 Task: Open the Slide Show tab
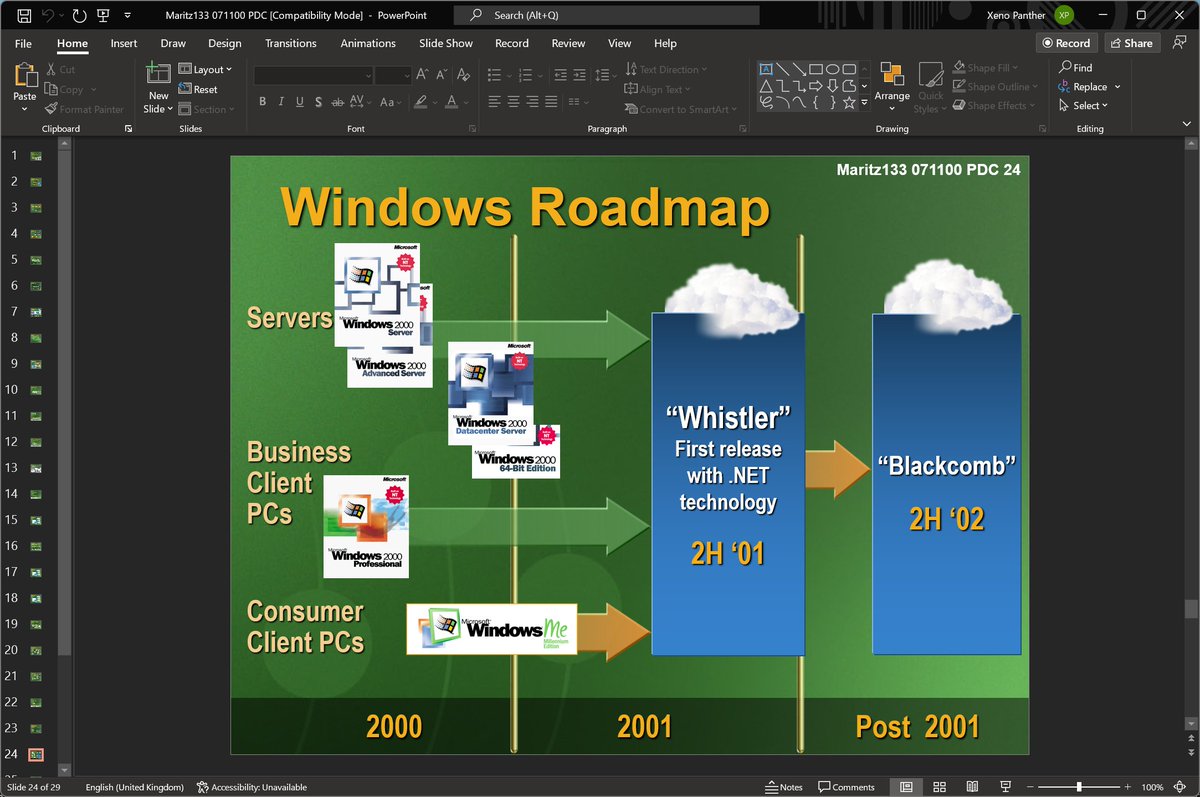446,43
